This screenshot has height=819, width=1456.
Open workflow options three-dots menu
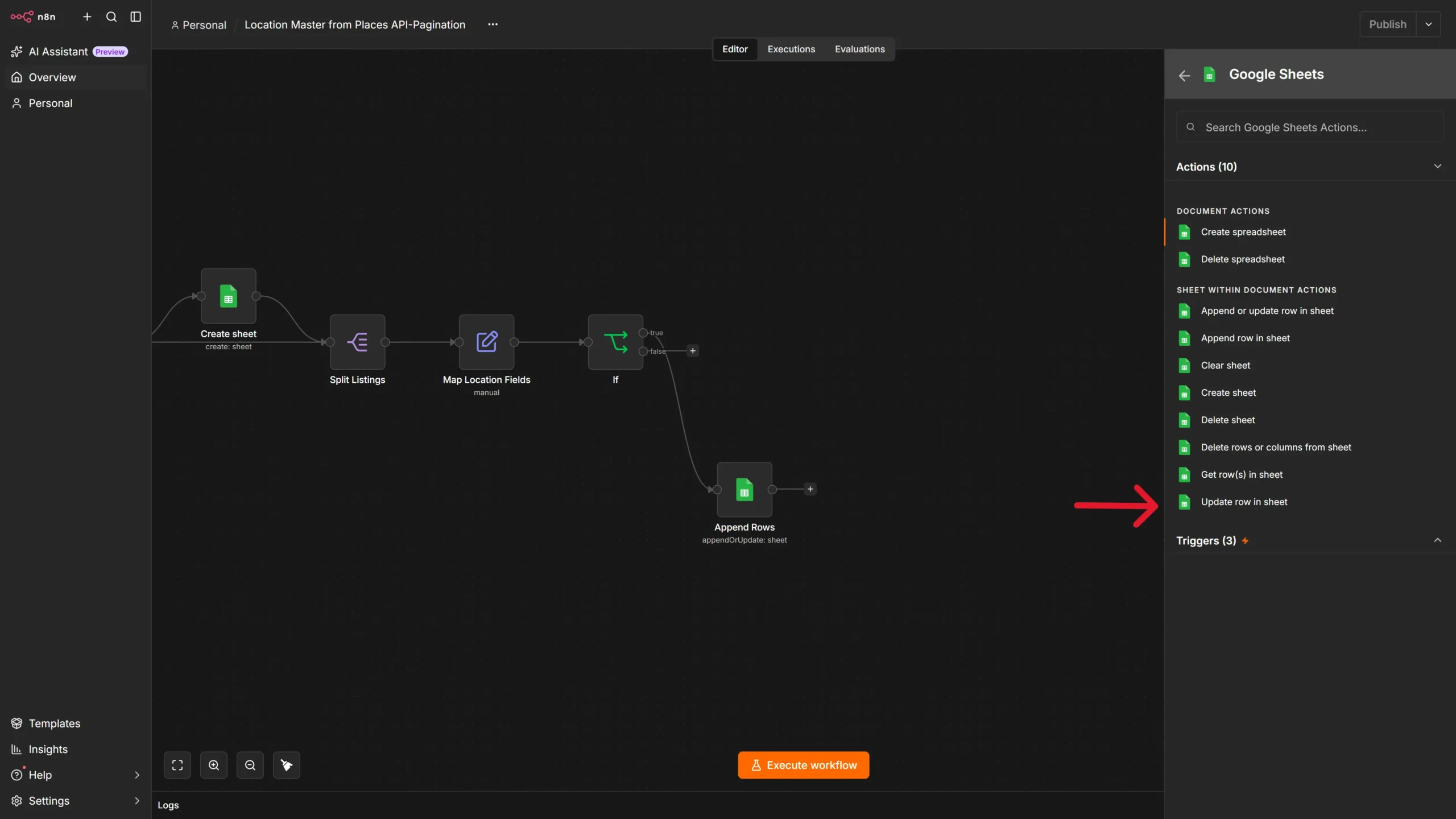pos(493,24)
